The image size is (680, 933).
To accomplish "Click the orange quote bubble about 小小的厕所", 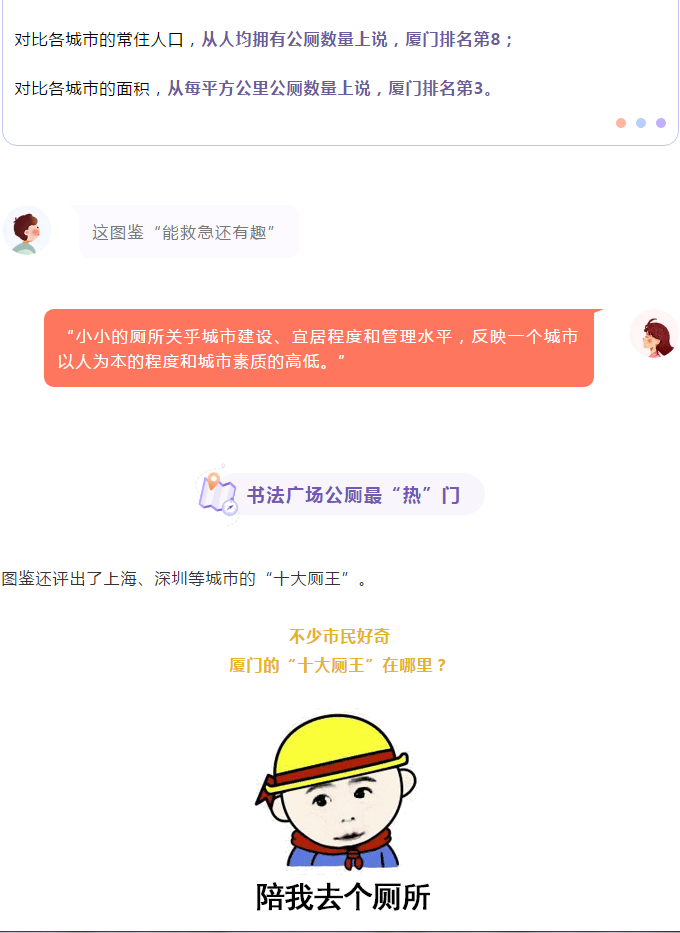I will (x=319, y=348).
